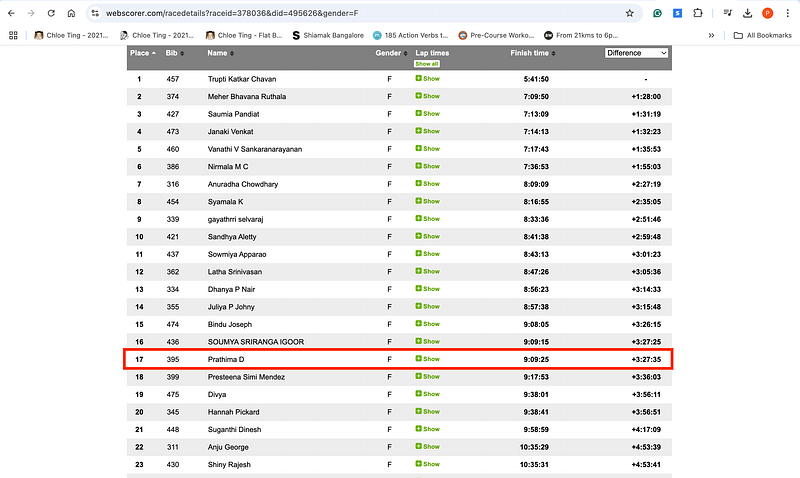Show lap times for Presteena Simi Mendez
800x478 pixels.
pyautogui.click(x=428, y=376)
